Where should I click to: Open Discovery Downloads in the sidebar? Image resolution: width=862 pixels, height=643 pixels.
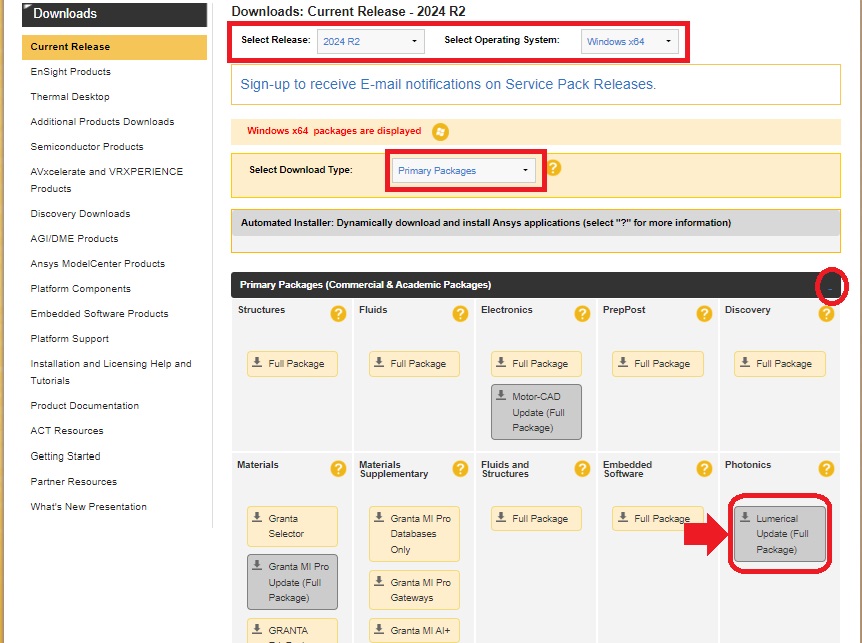click(80, 214)
